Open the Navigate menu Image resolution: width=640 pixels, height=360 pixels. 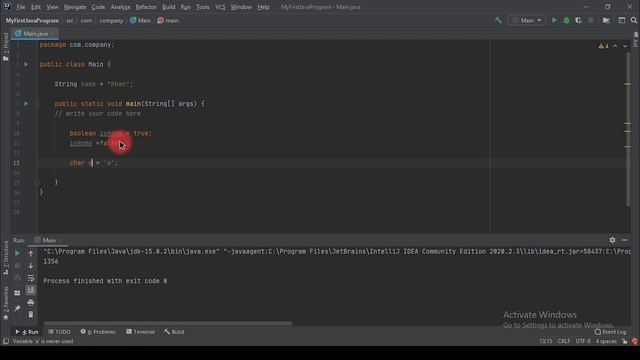point(75,7)
